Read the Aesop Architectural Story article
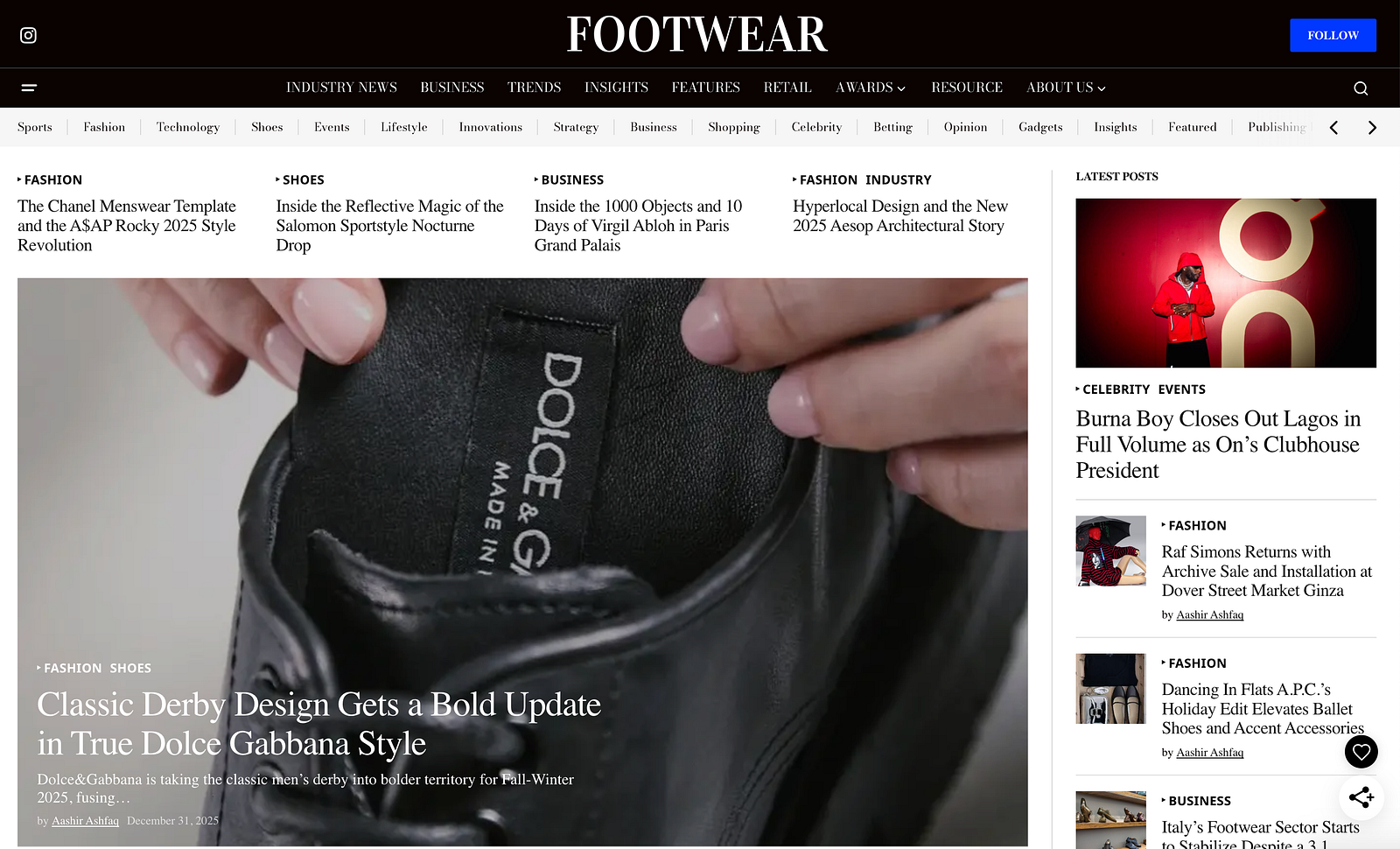Image resolution: width=1400 pixels, height=849 pixels. 900,216
